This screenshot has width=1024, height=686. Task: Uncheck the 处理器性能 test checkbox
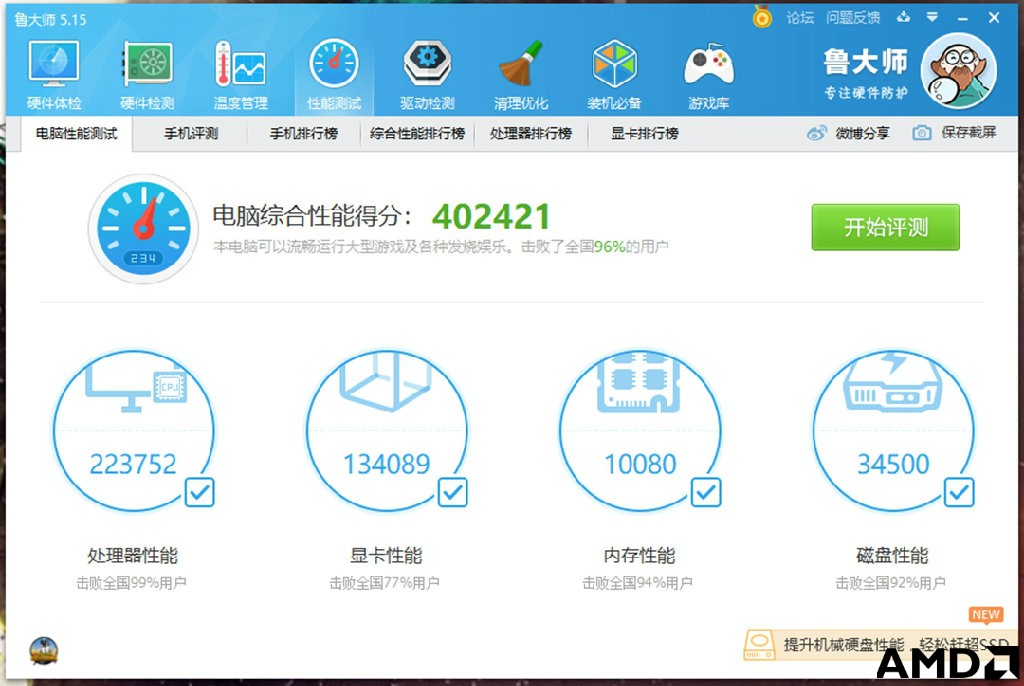[199, 493]
